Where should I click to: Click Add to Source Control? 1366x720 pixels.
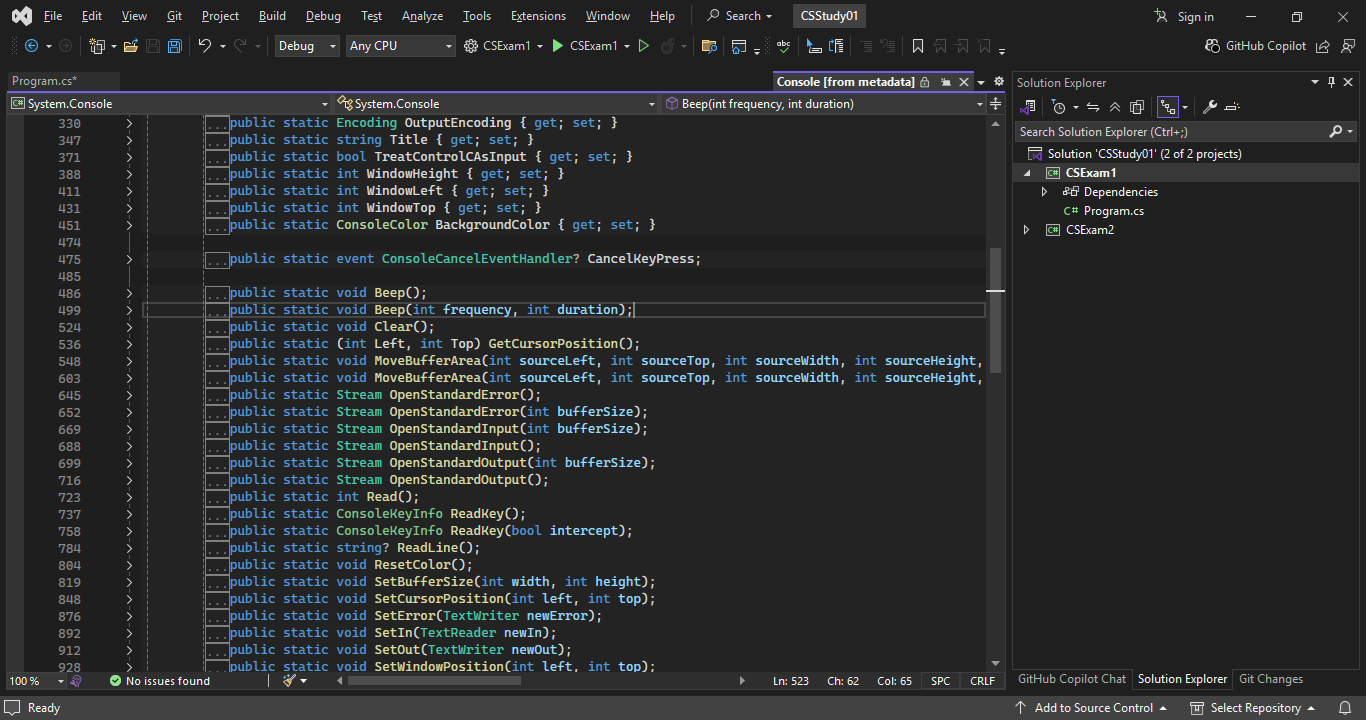point(1093,708)
